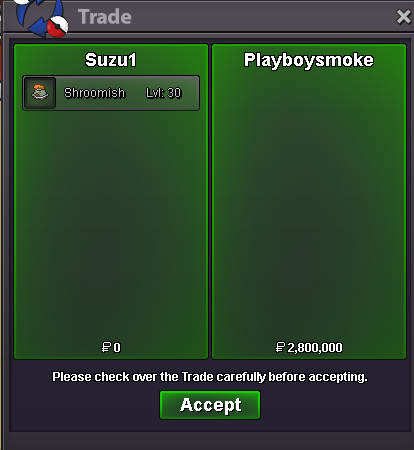Click Playboysmoke's 2,800,000 money offer
The image size is (414, 450).
(315, 348)
